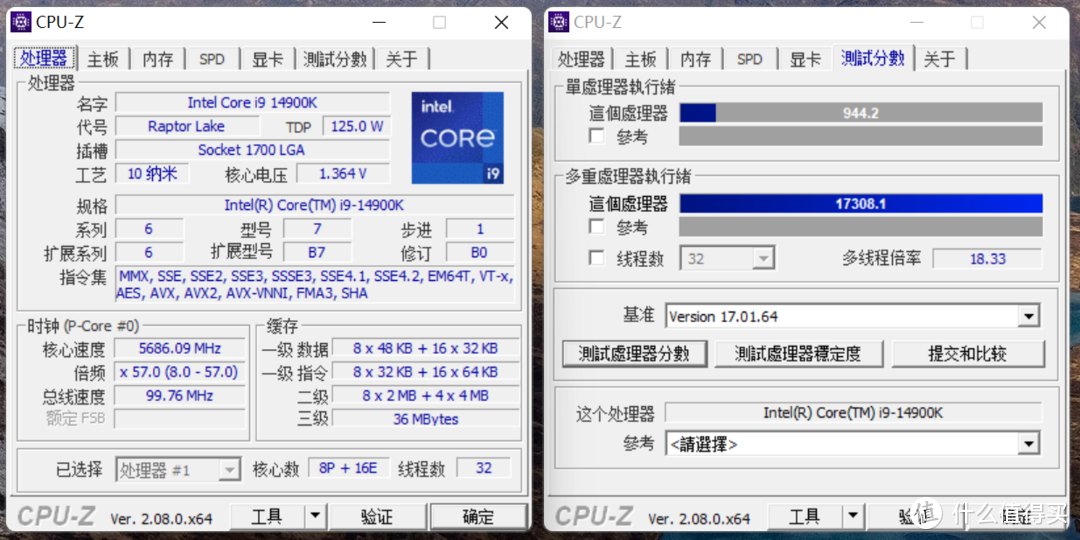Click the 三级 cache value 36 MBytes
Viewport: 1080px width, 540px height.
point(426,419)
